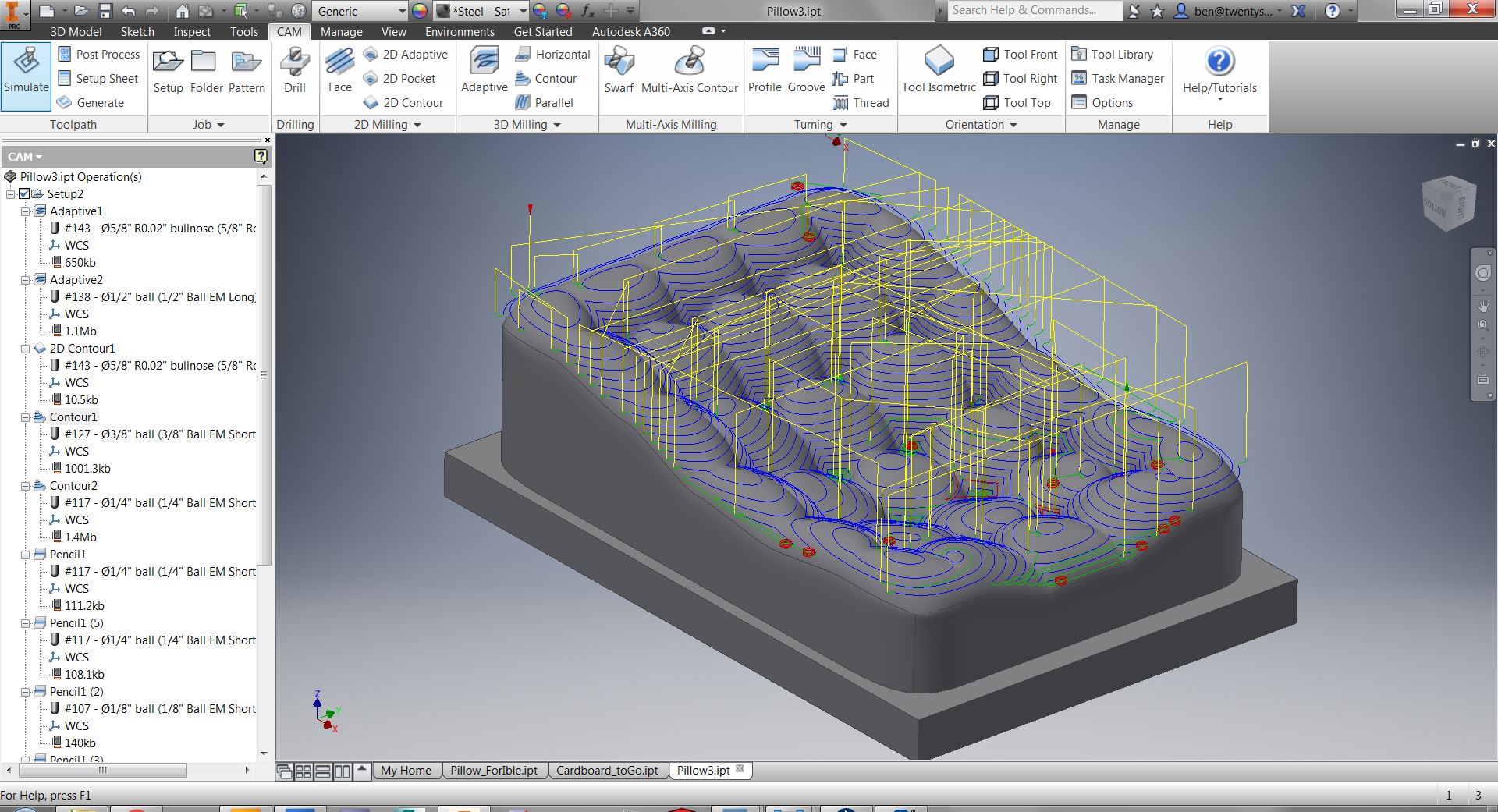The width and height of the screenshot is (1498, 812).
Task: Switch to the Cardboard_toGo.ipt document tab
Action: pos(607,771)
